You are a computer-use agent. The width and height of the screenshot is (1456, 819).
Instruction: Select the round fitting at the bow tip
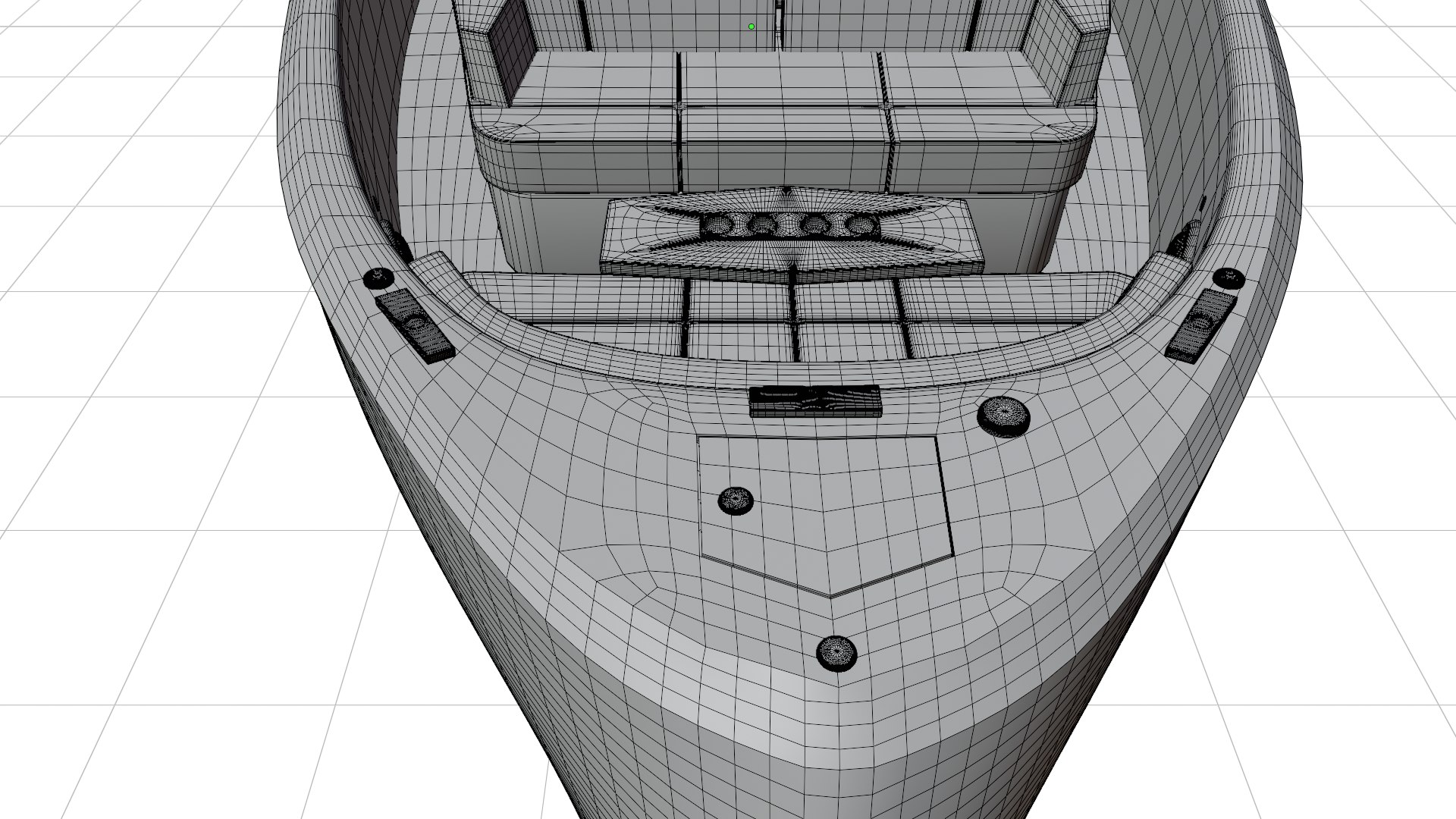[x=836, y=652]
